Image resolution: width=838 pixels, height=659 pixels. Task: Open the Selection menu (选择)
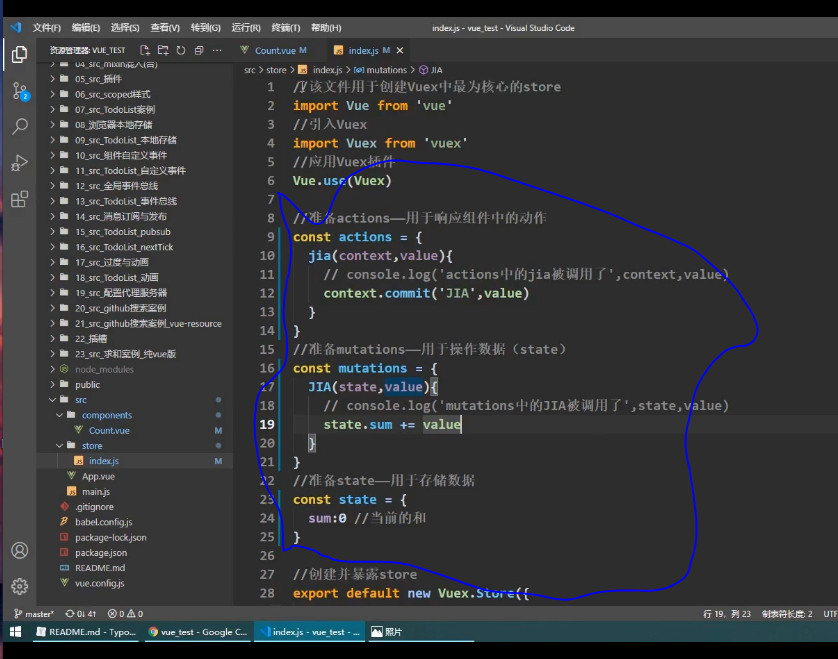pyautogui.click(x=125, y=28)
